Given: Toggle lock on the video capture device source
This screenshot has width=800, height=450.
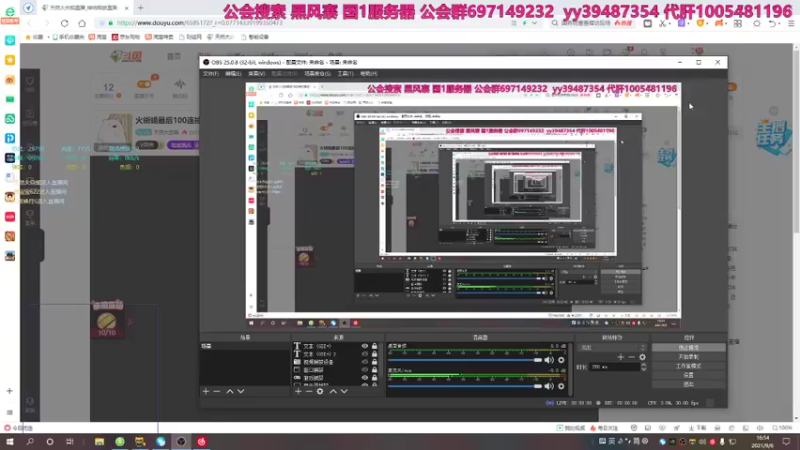Looking at the screenshot, I should [374, 362].
